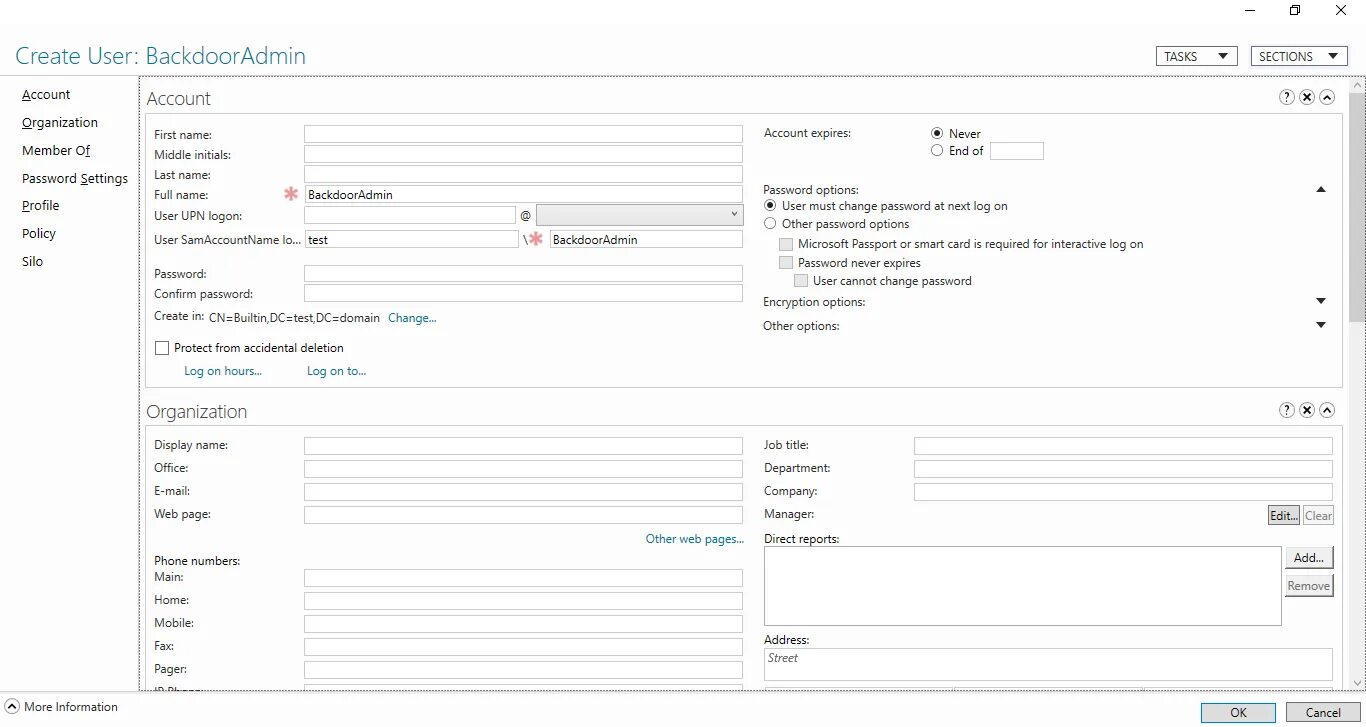The height and width of the screenshot is (727, 1366).
Task: Restore down the window
Action: coord(1295,11)
